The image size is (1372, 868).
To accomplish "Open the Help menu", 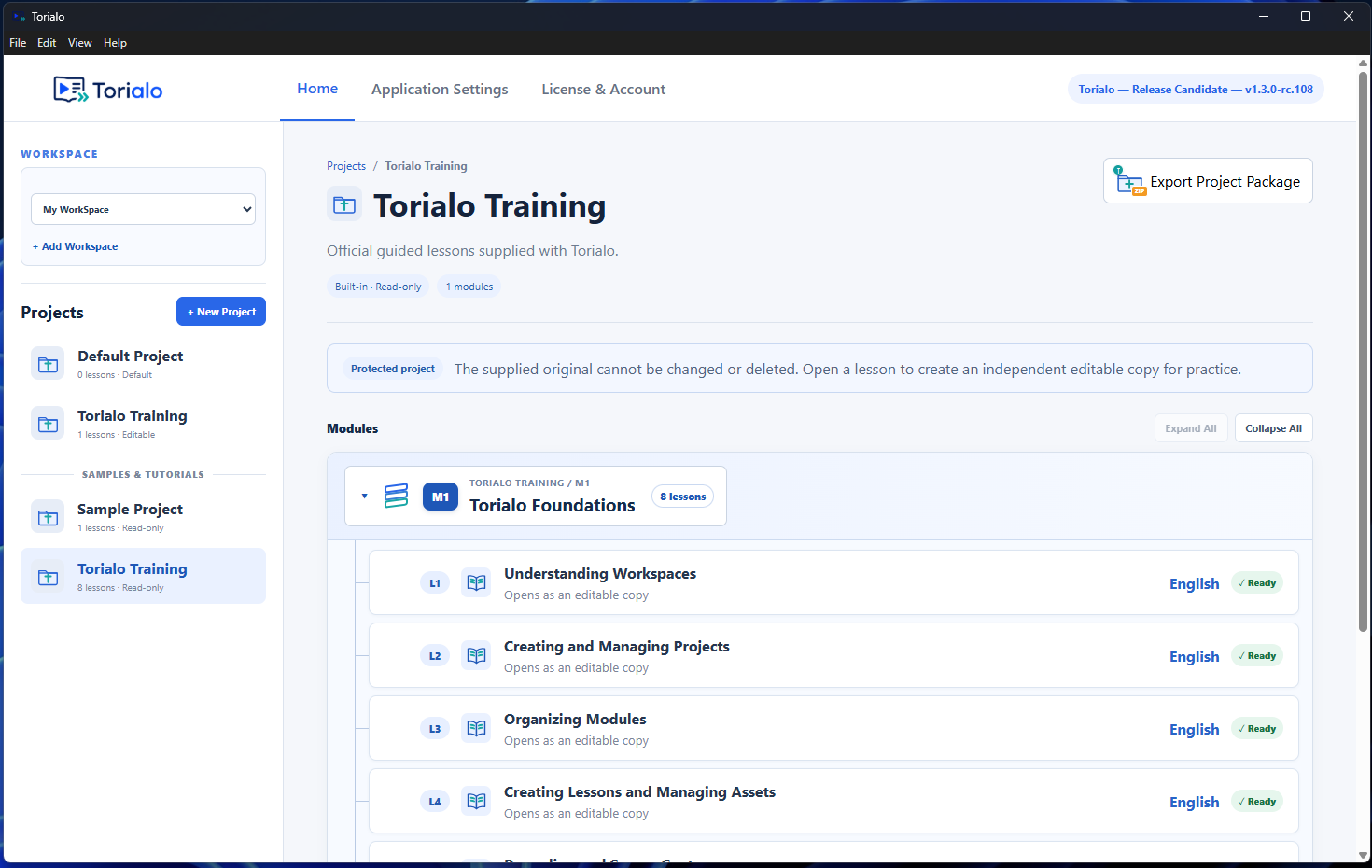I will click(x=115, y=43).
